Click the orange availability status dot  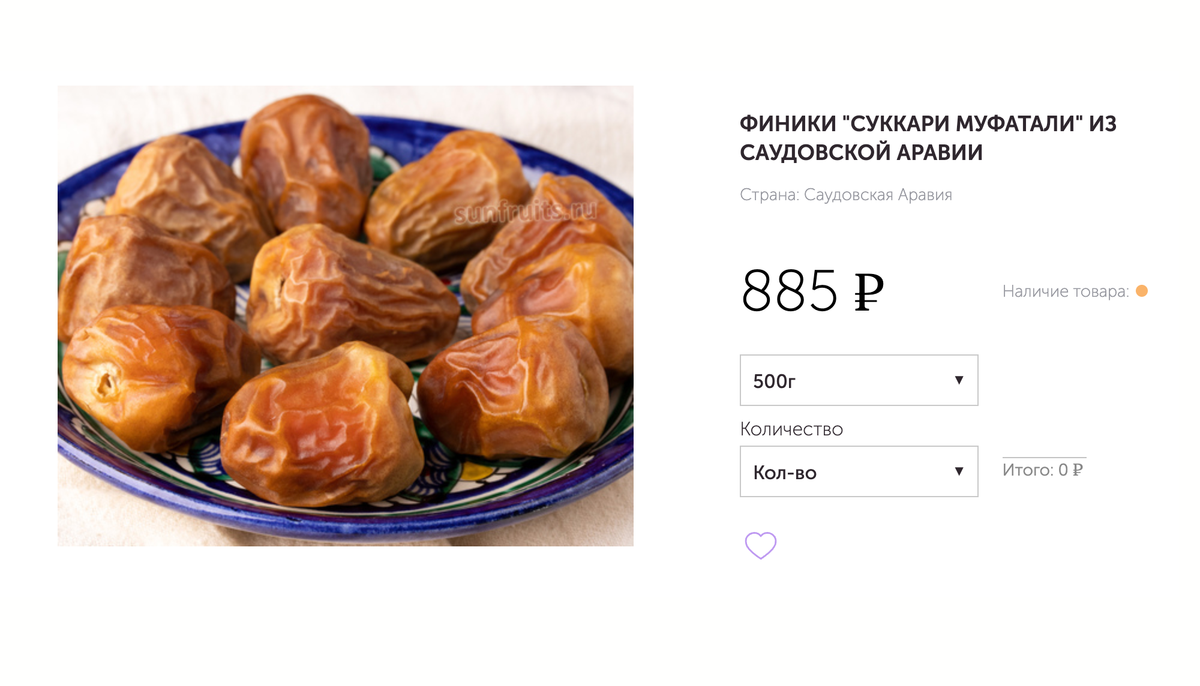coord(1142,291)
